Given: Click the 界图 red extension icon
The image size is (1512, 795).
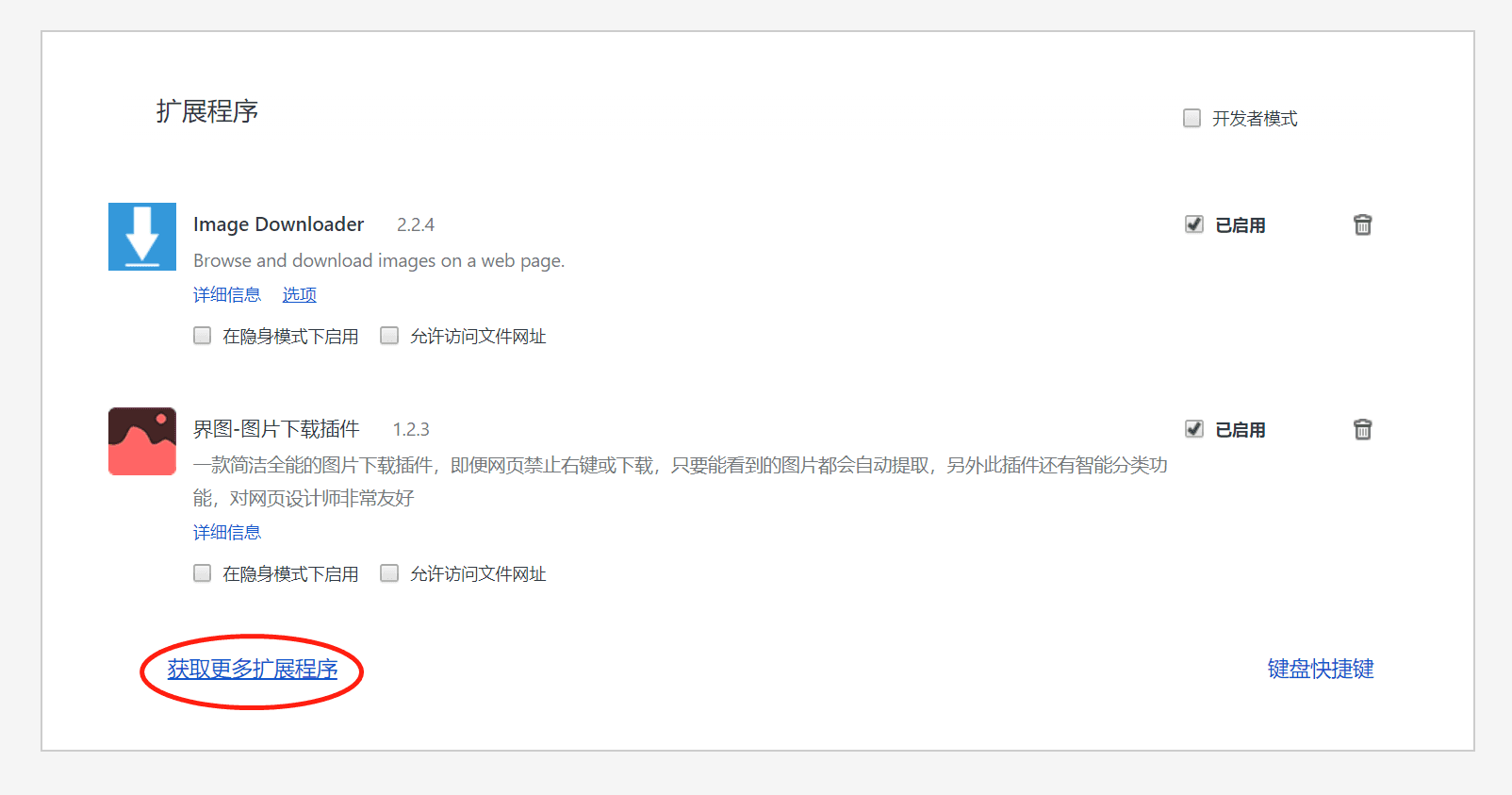Looking at the screenshot, I should coord(142,441).
